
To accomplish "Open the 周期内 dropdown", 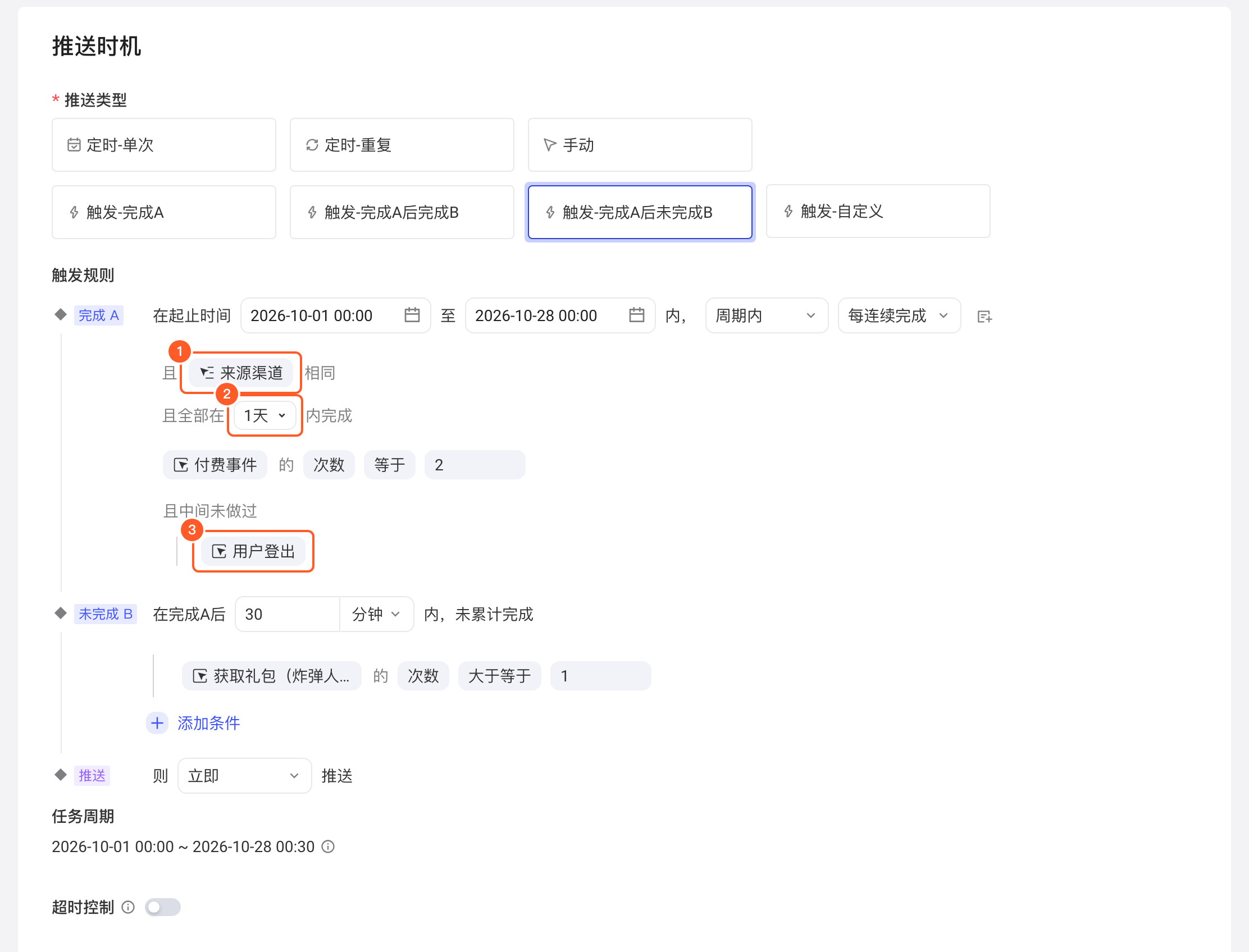I will coord(767,315).
